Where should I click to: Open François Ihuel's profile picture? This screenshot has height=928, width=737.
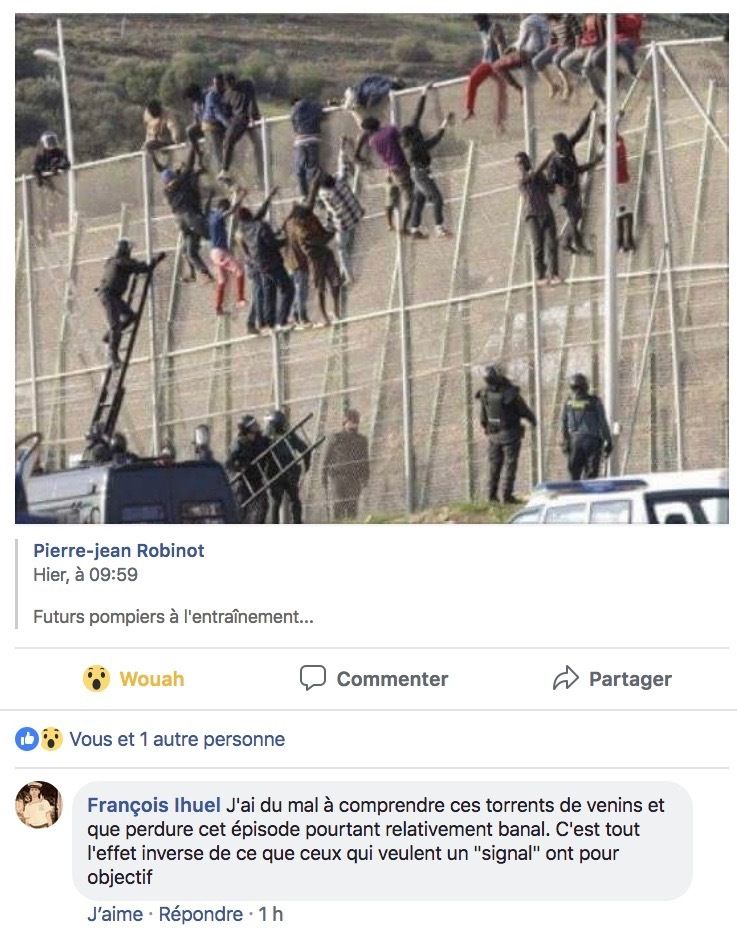pos(38,804)
